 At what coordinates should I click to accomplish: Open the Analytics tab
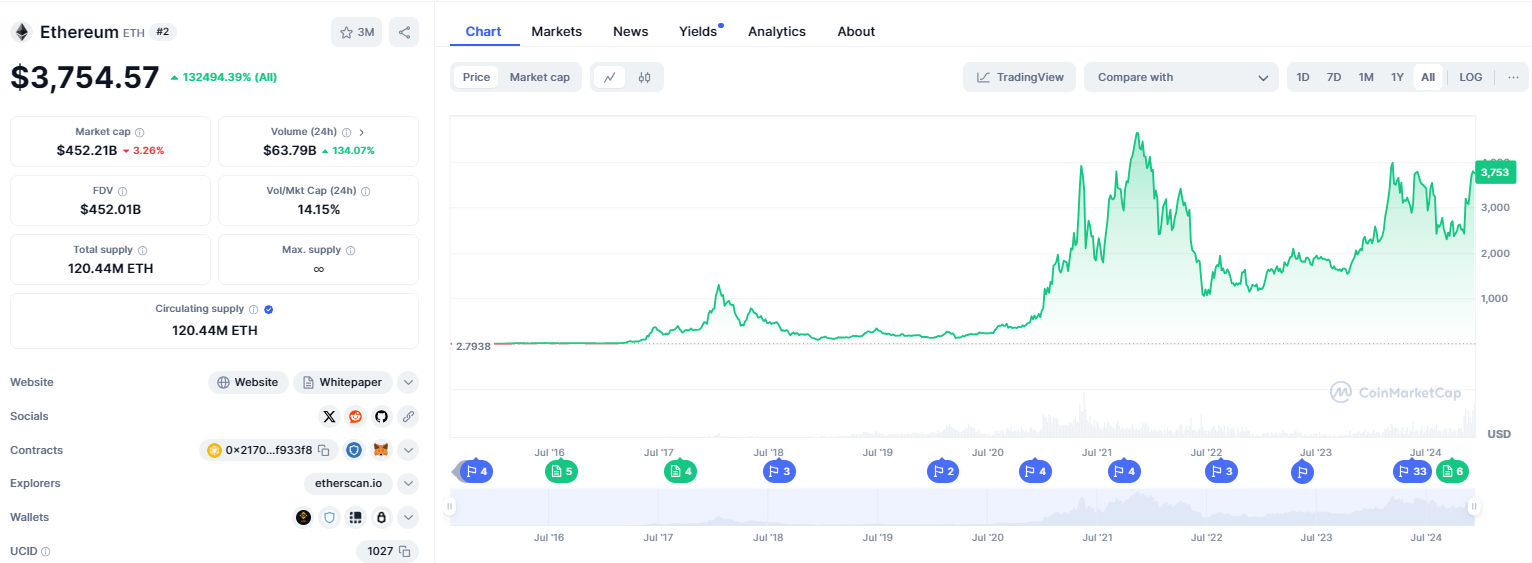[x=776, y=31]
